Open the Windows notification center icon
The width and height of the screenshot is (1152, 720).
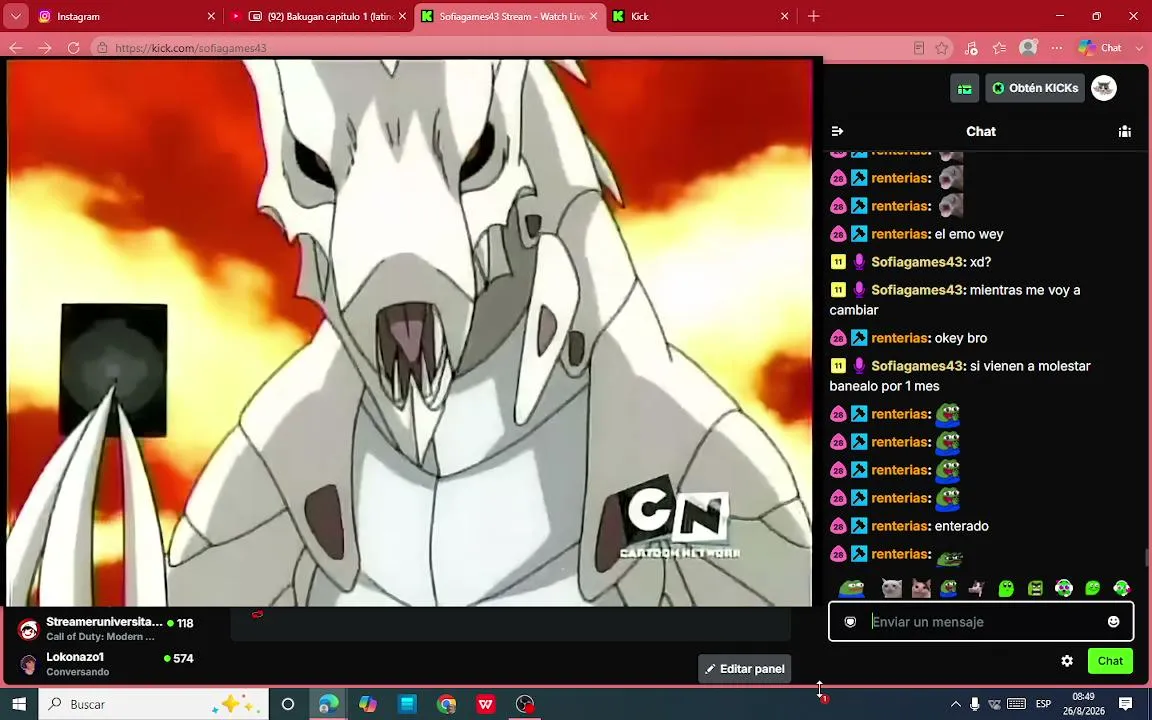coord(1125,704)
